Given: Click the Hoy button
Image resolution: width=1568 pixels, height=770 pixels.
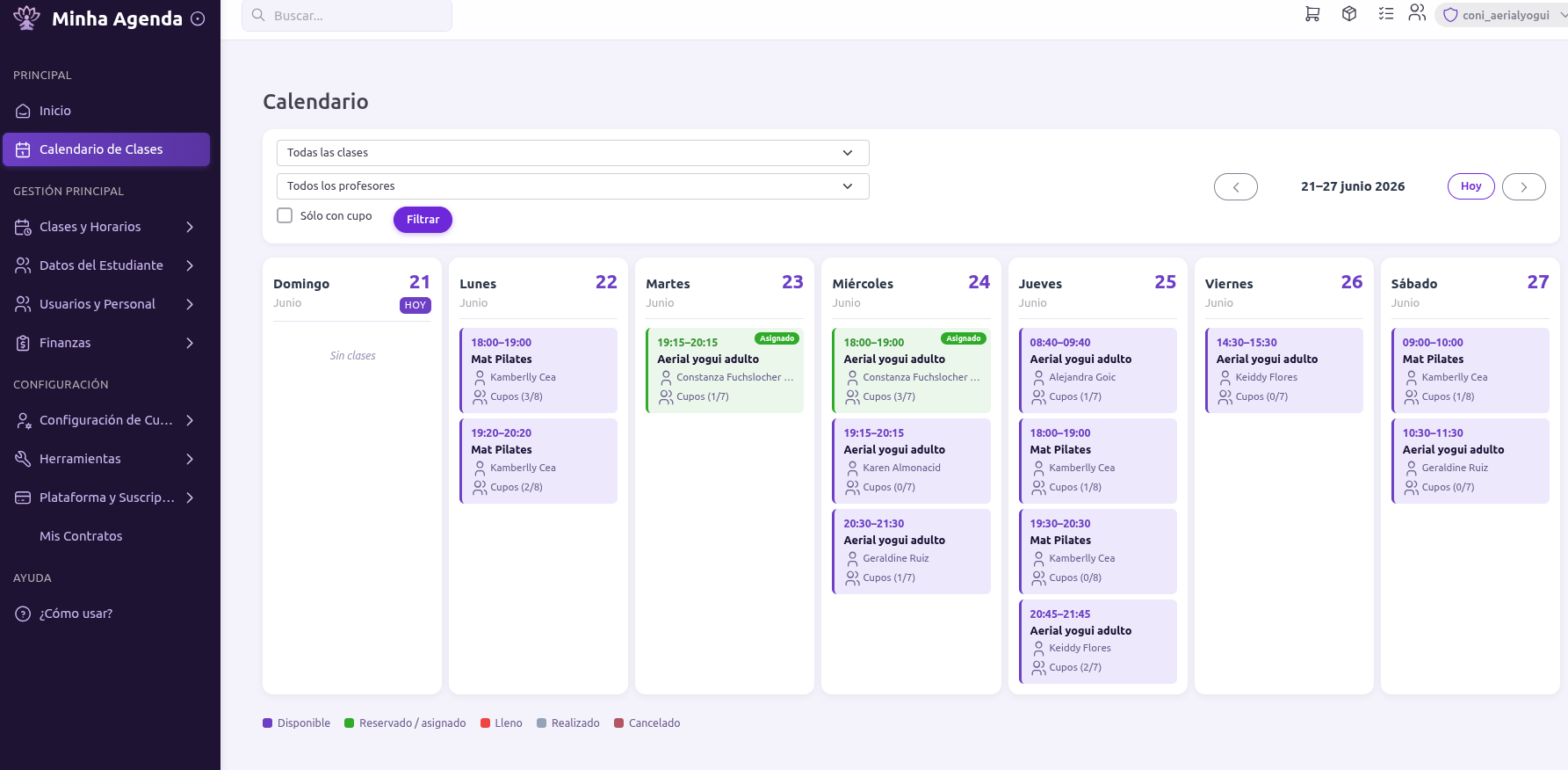Looking at the screenshot, I should point(1471,186).
